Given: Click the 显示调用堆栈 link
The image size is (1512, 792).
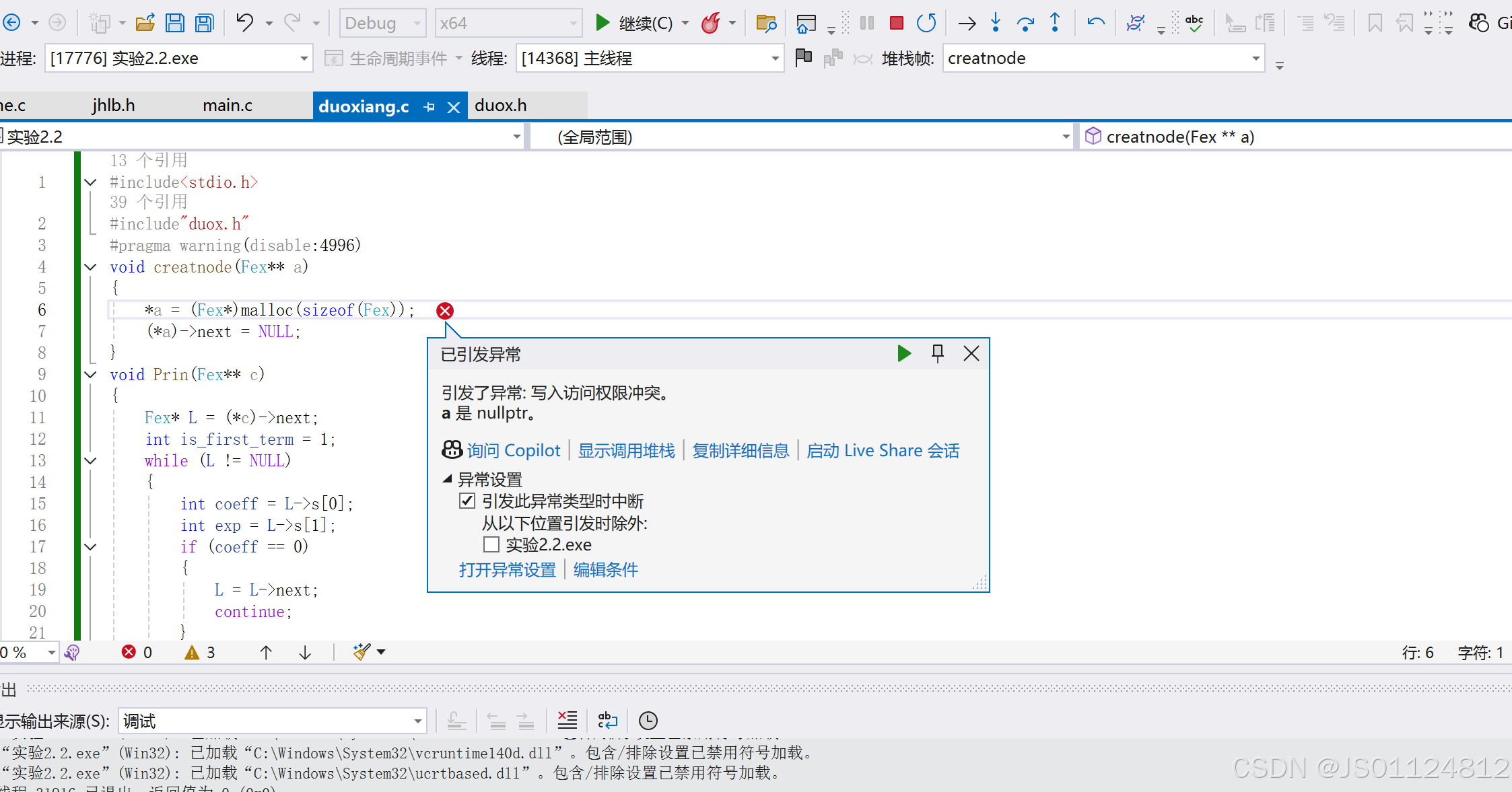Looking at the screenshot, I should click(626, 450).
